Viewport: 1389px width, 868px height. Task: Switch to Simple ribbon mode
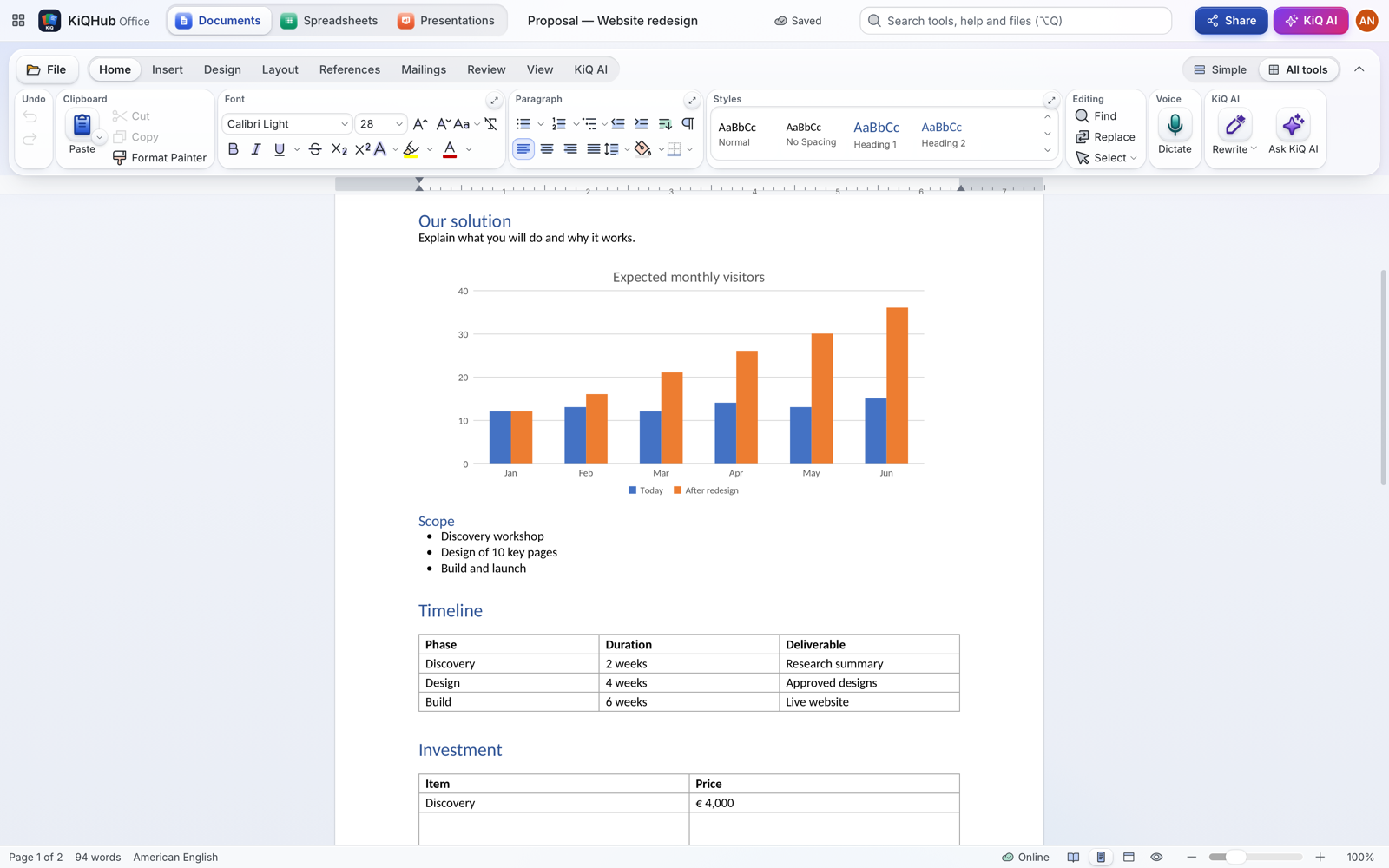1220,69
